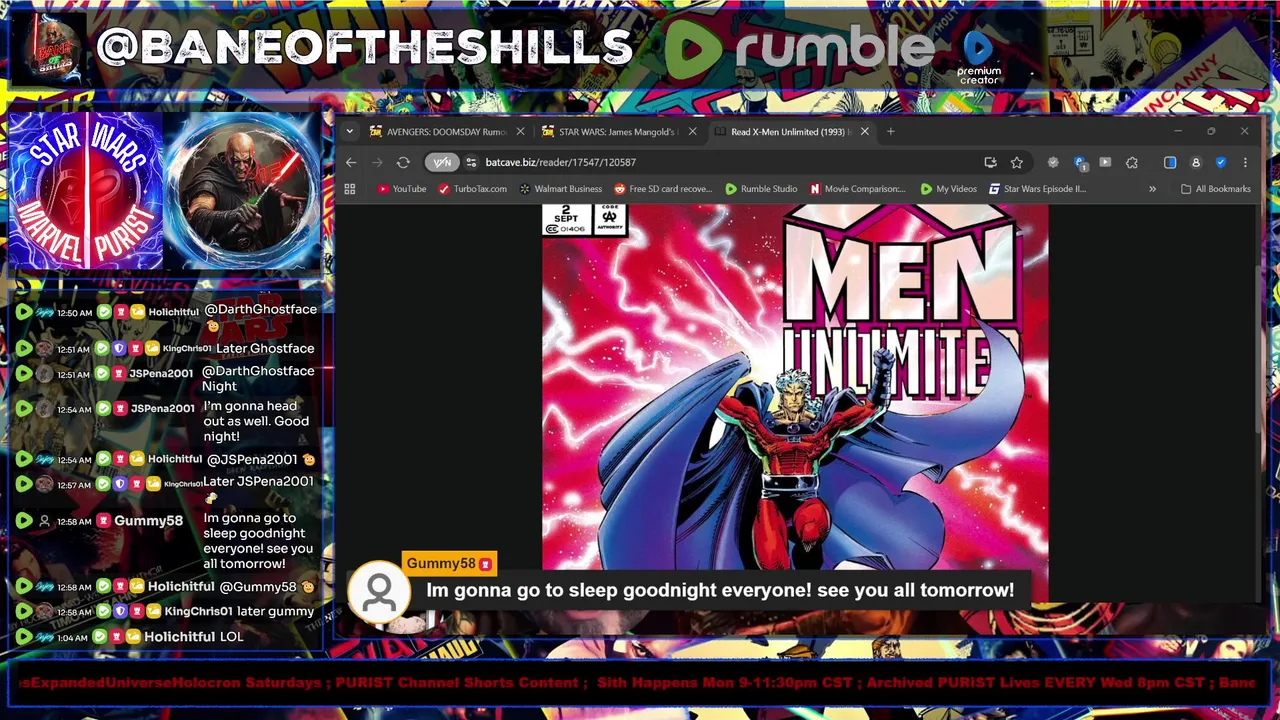This screenshot has height=720, width=1280.
Task: Open the browser three-dot menu
Action: [x=1245, y=162]
